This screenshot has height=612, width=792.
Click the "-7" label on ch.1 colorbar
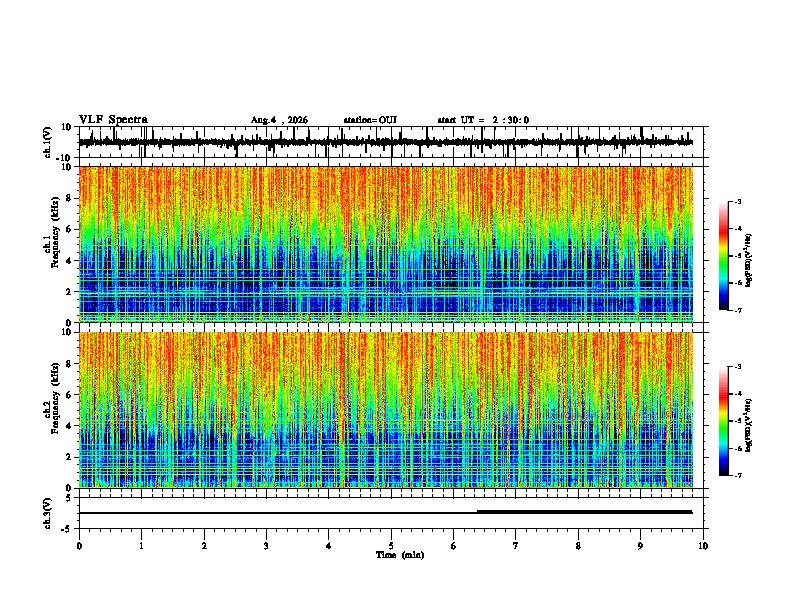pos(738,310)
